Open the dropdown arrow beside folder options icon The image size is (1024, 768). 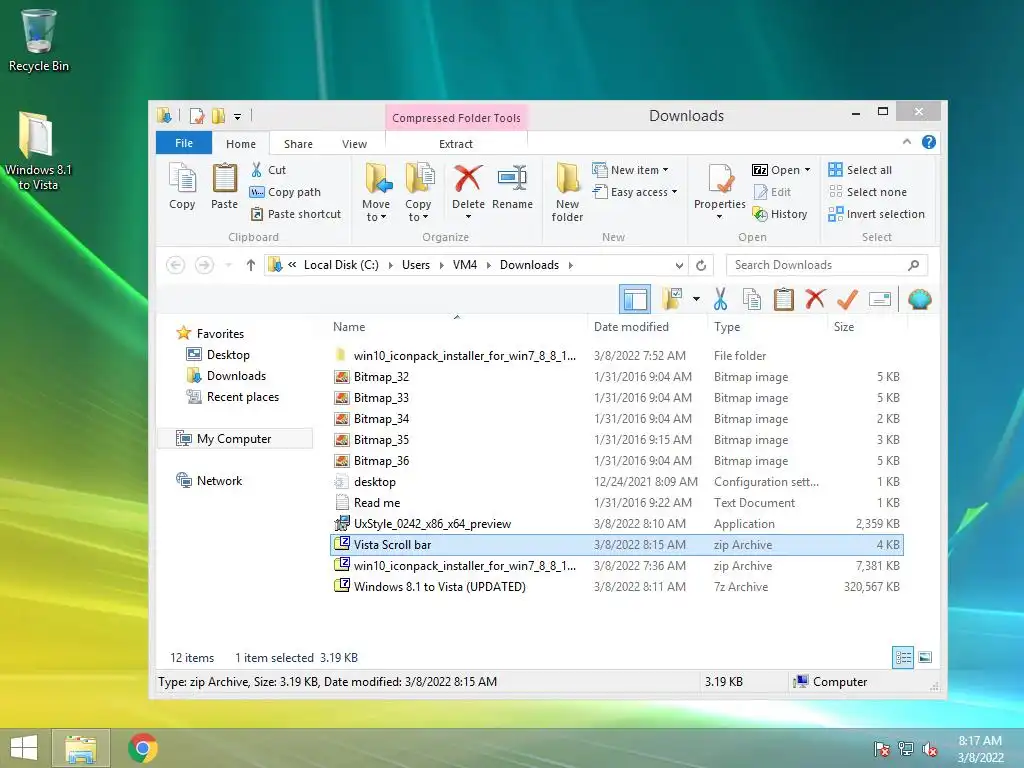tap(696, 299)
